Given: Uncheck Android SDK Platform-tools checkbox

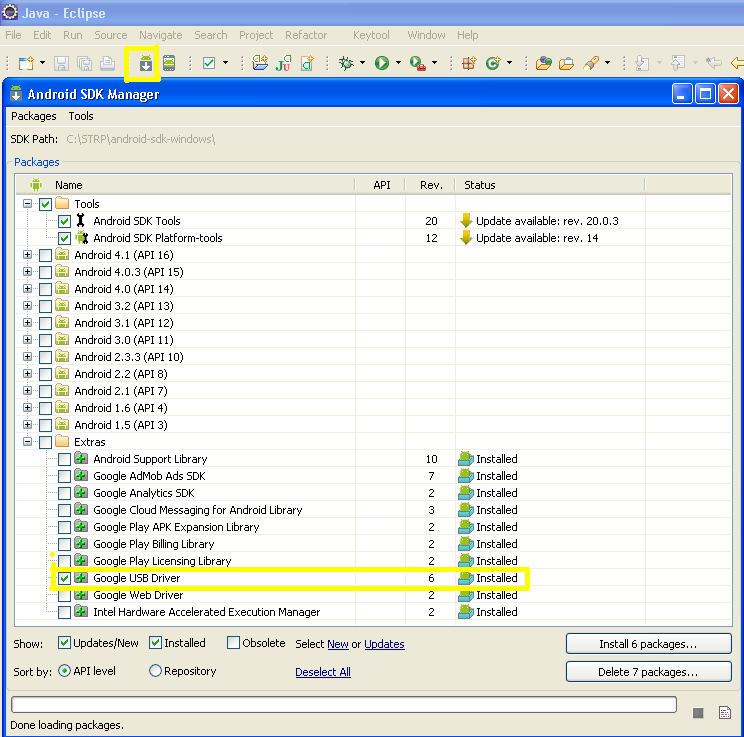Looking at the screenshot, I should point(65,238).
